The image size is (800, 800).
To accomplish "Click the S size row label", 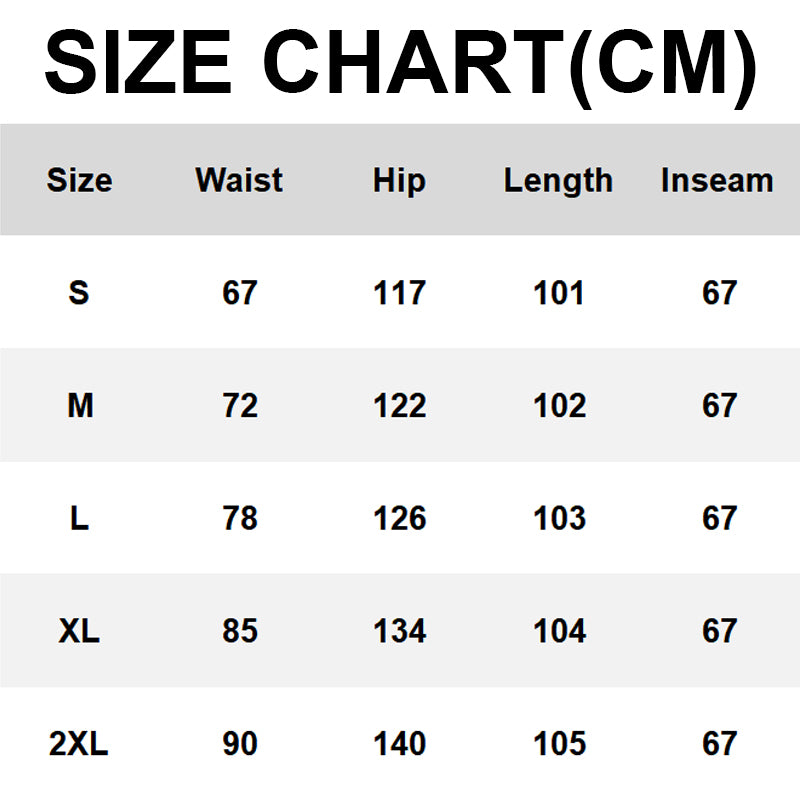I will [x=79, y=293].
